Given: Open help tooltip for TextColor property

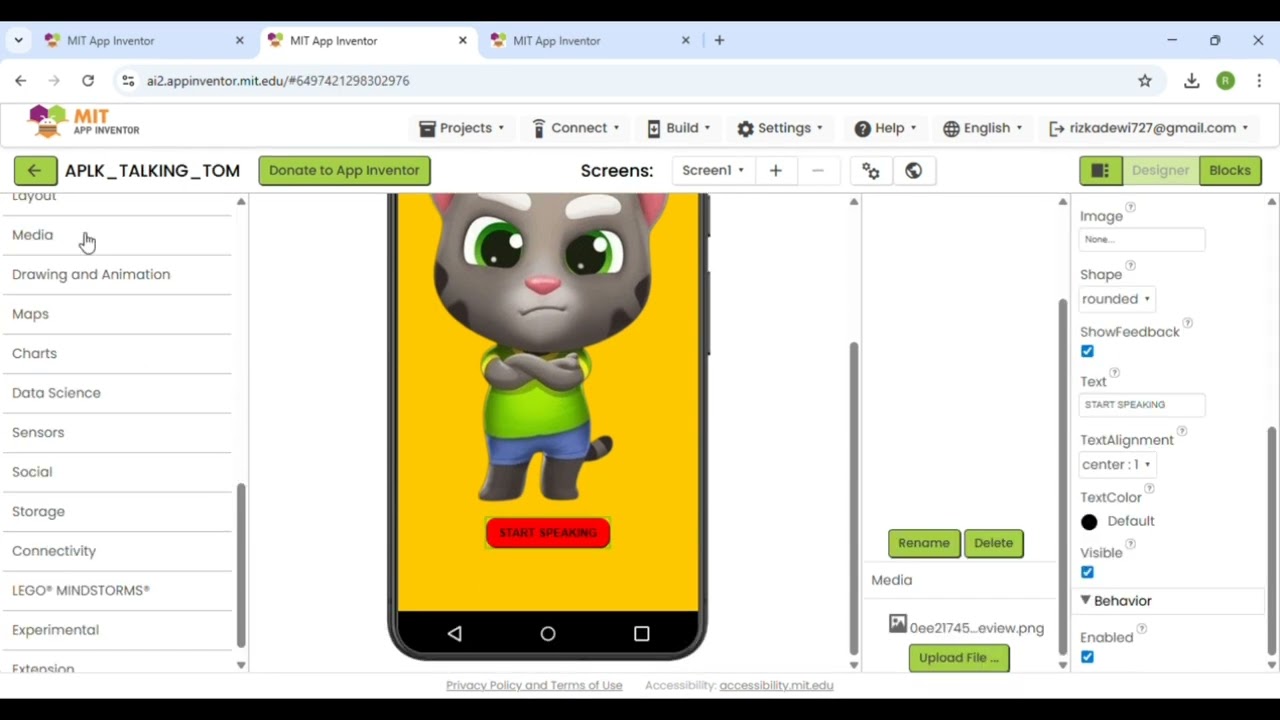Looking at the screenshot, I should [1149, 488].
